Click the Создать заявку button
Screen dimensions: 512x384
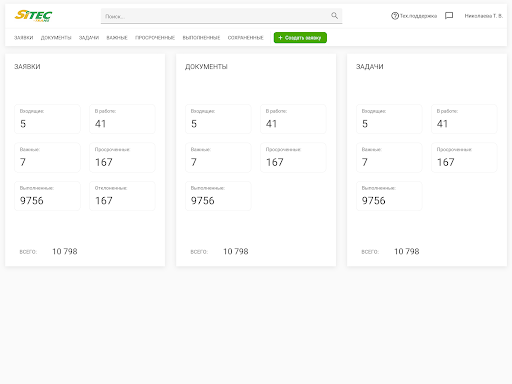tap(300, 38)
